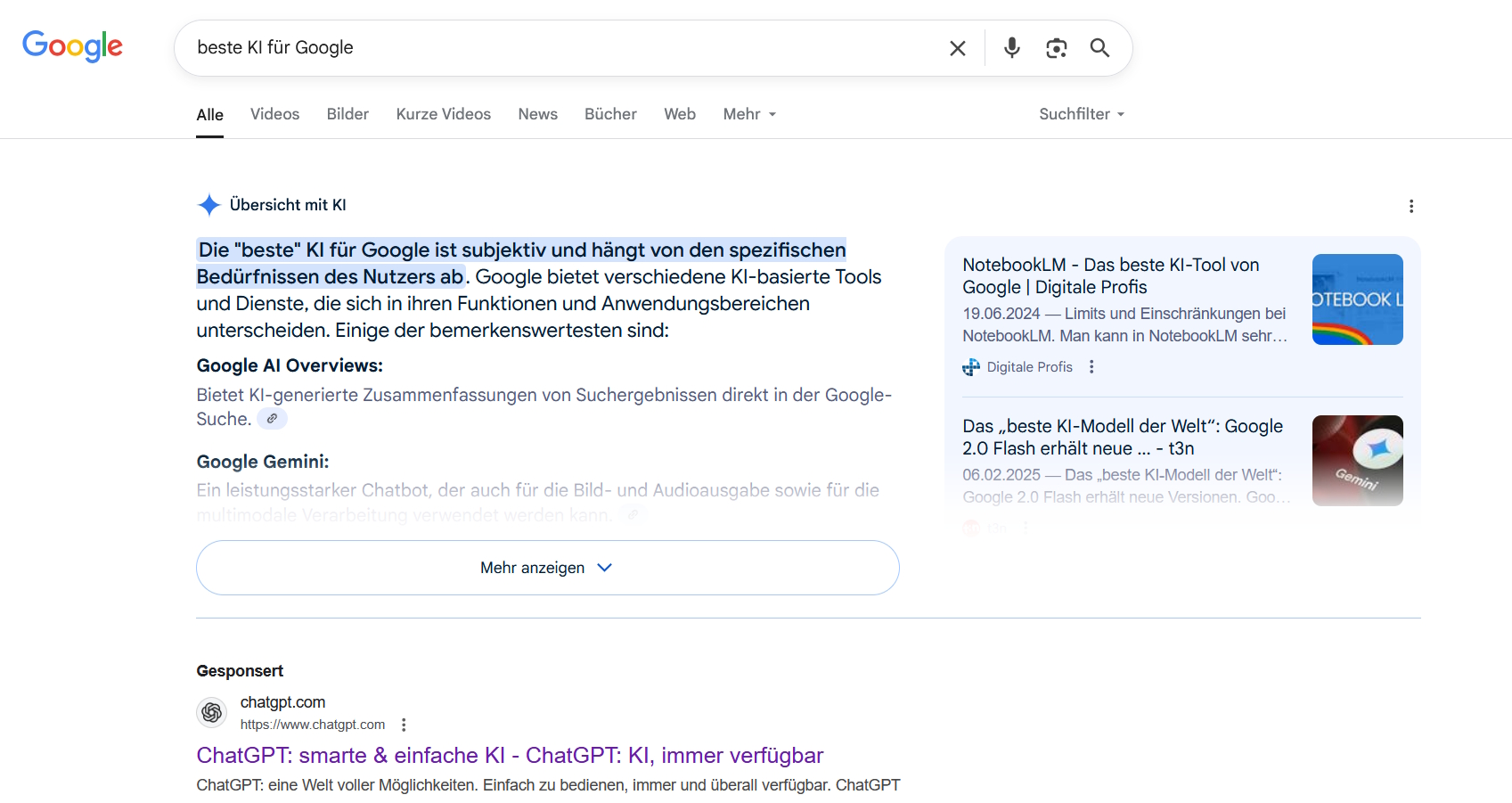Click the 06.02.2025 Gemini snippet text

[1125, 486]
